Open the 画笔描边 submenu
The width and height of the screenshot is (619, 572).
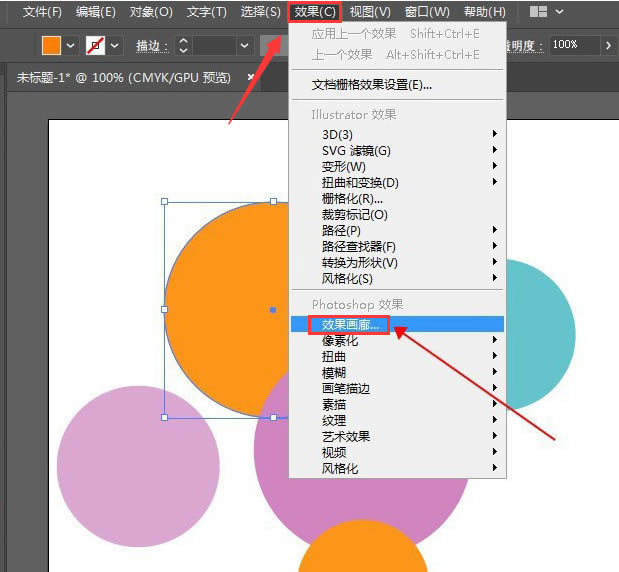(398, 388)
